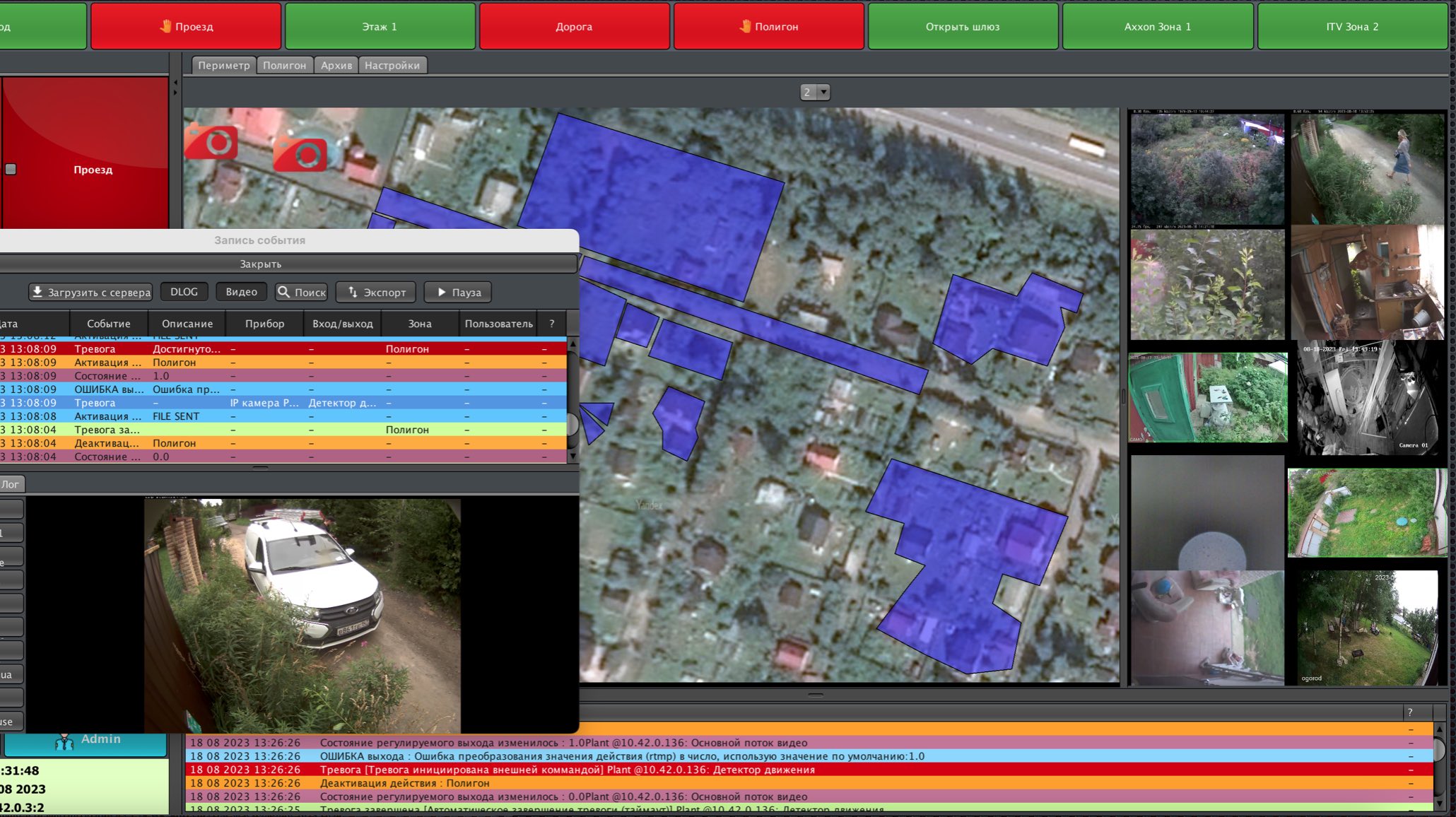The height and width of the screenshot is (817, 1456).
Task: Click Закрыть to close event record
Action: tap(260, 264)
